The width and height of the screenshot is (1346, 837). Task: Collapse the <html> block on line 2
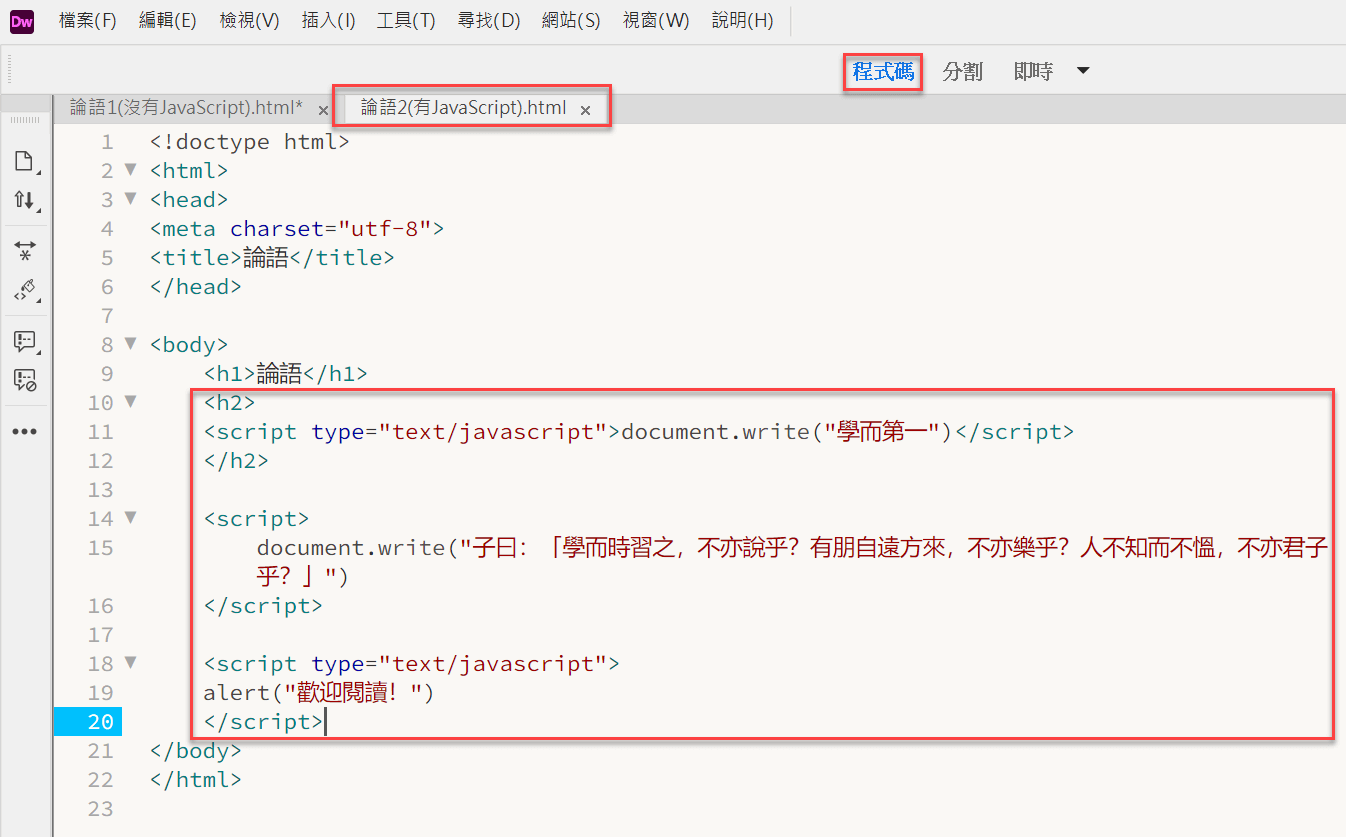coord(130,170)
